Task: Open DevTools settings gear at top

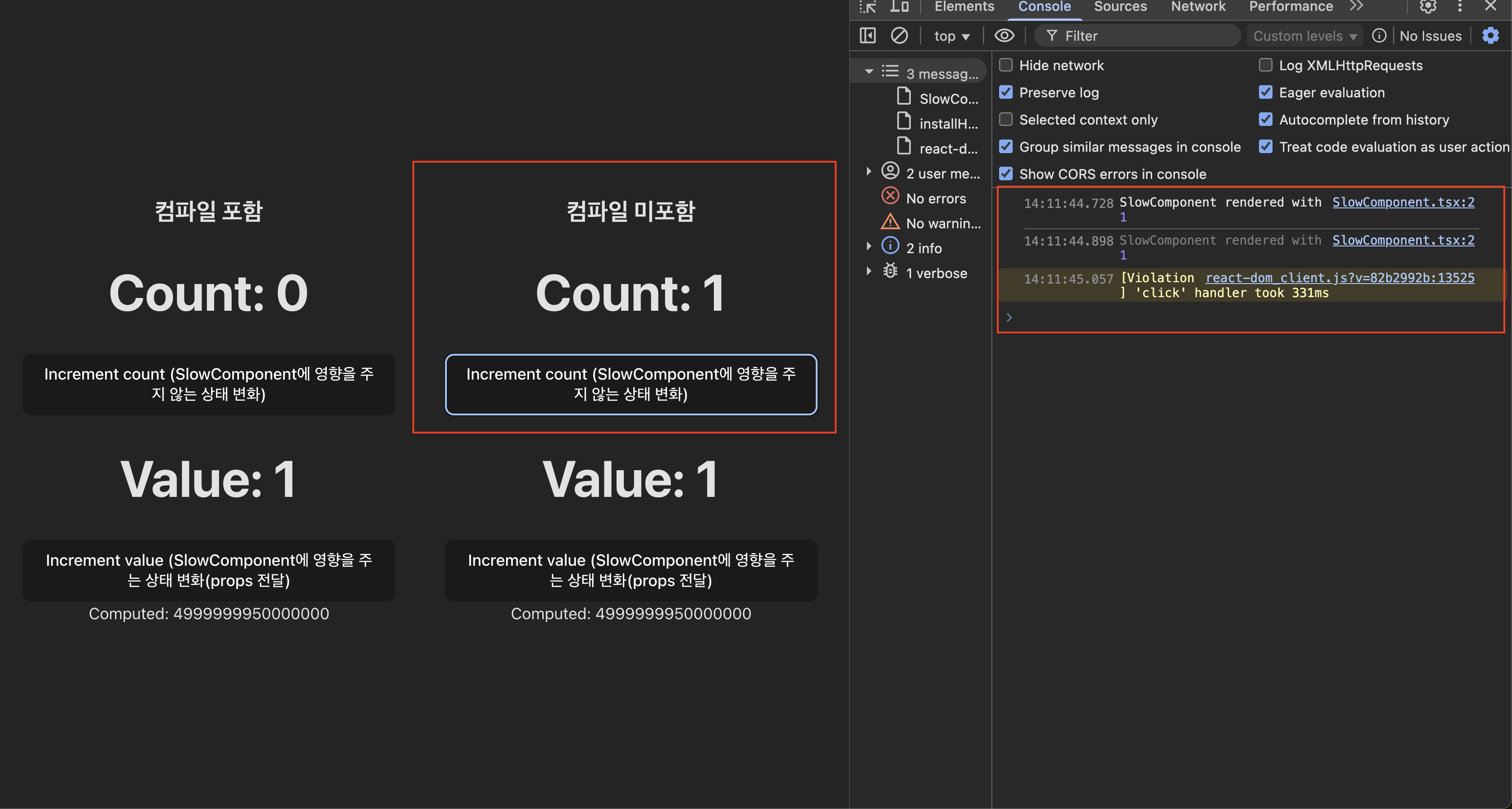Action: click(1427, 7)
